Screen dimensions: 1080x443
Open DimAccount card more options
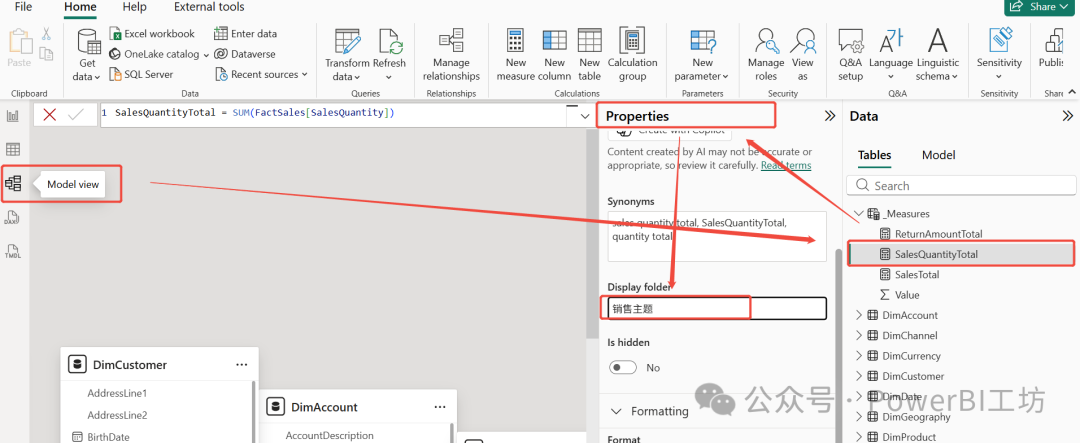click(x=440, y=407)
